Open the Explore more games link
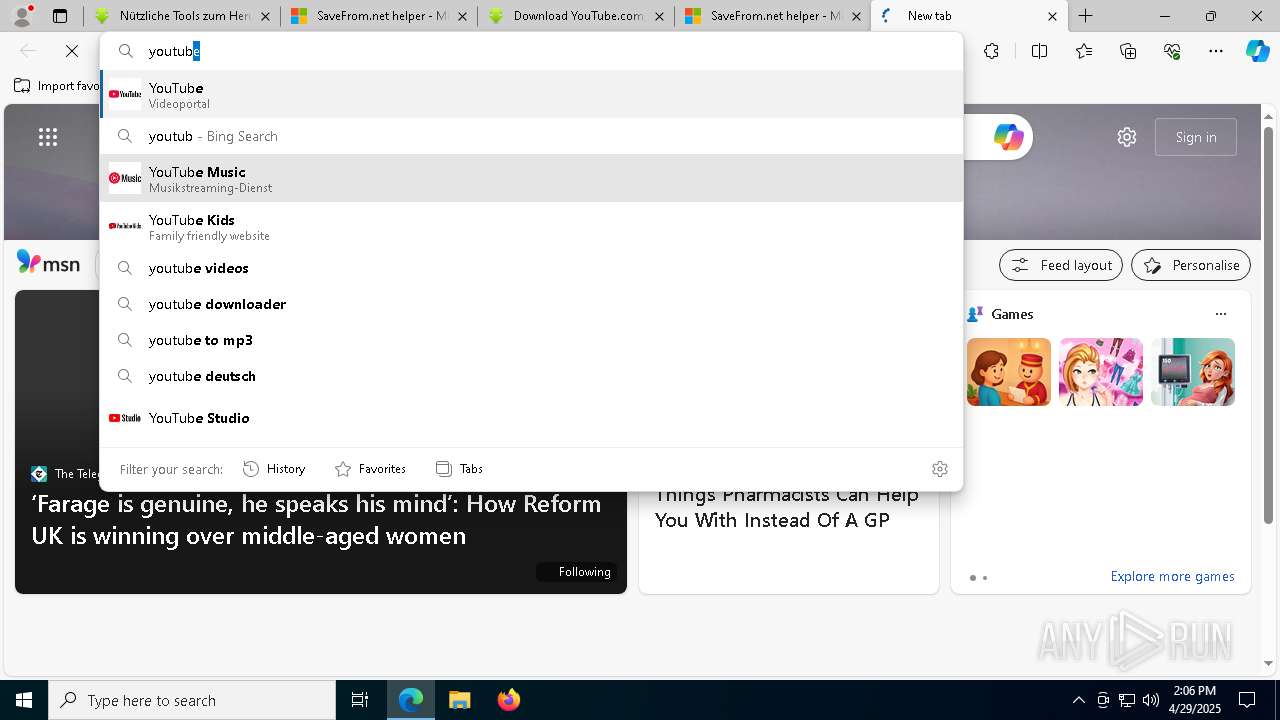The width and height of the screenshot is (1280, 720). click(1172, 577)
